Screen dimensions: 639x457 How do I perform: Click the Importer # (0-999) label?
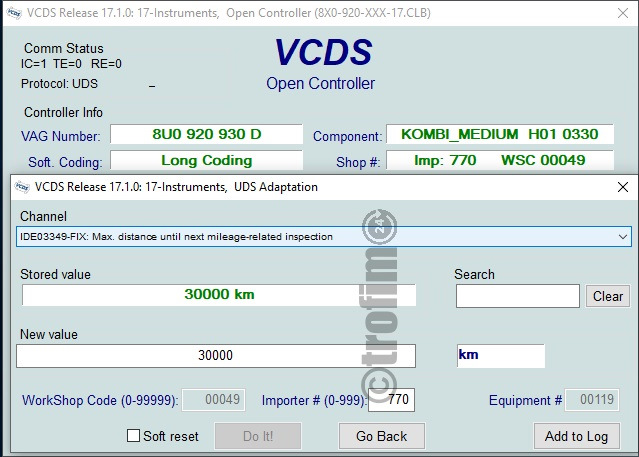point(314,400)
